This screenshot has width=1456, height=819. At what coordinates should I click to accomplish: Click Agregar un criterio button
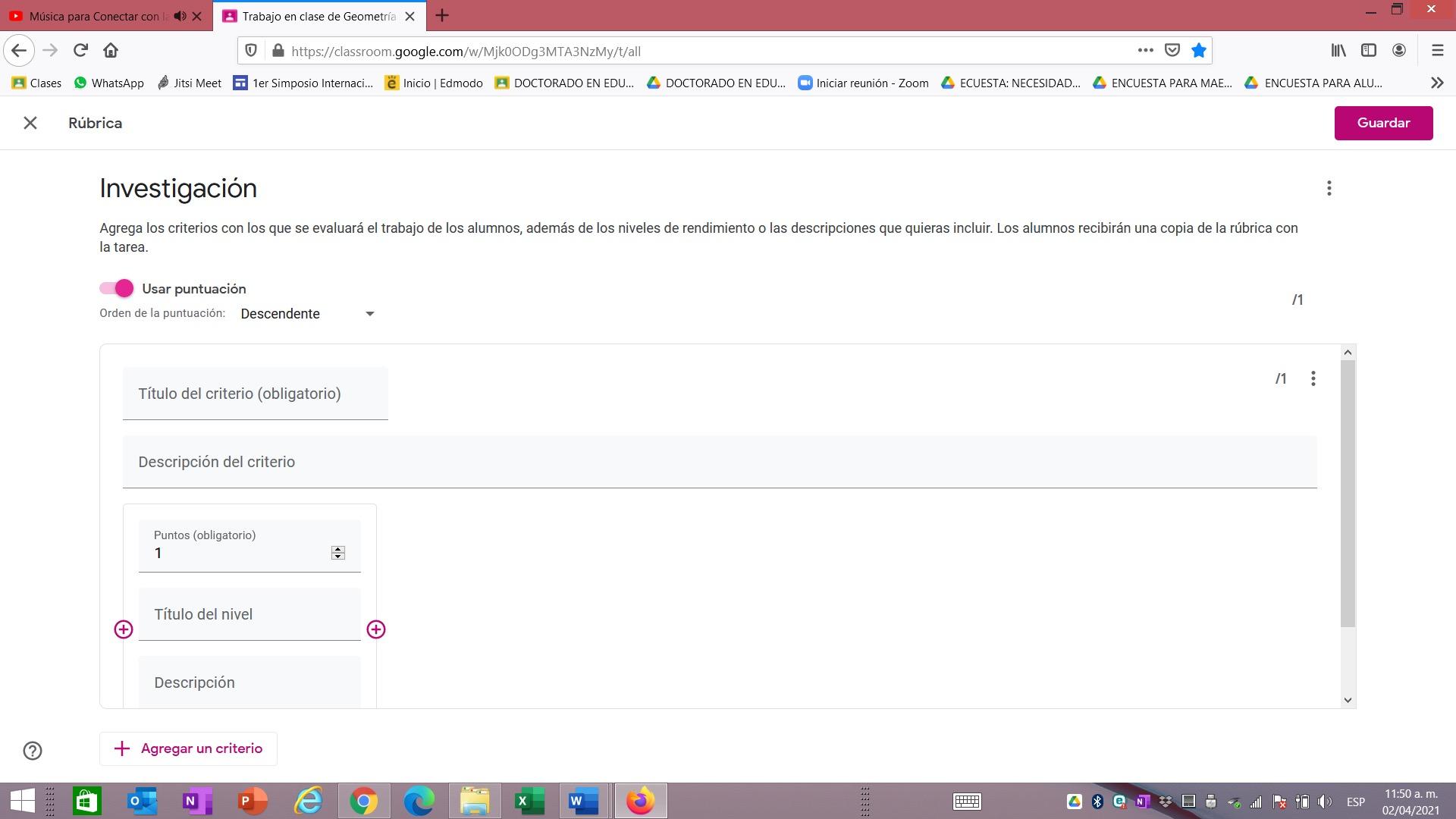tap(188, 748)
